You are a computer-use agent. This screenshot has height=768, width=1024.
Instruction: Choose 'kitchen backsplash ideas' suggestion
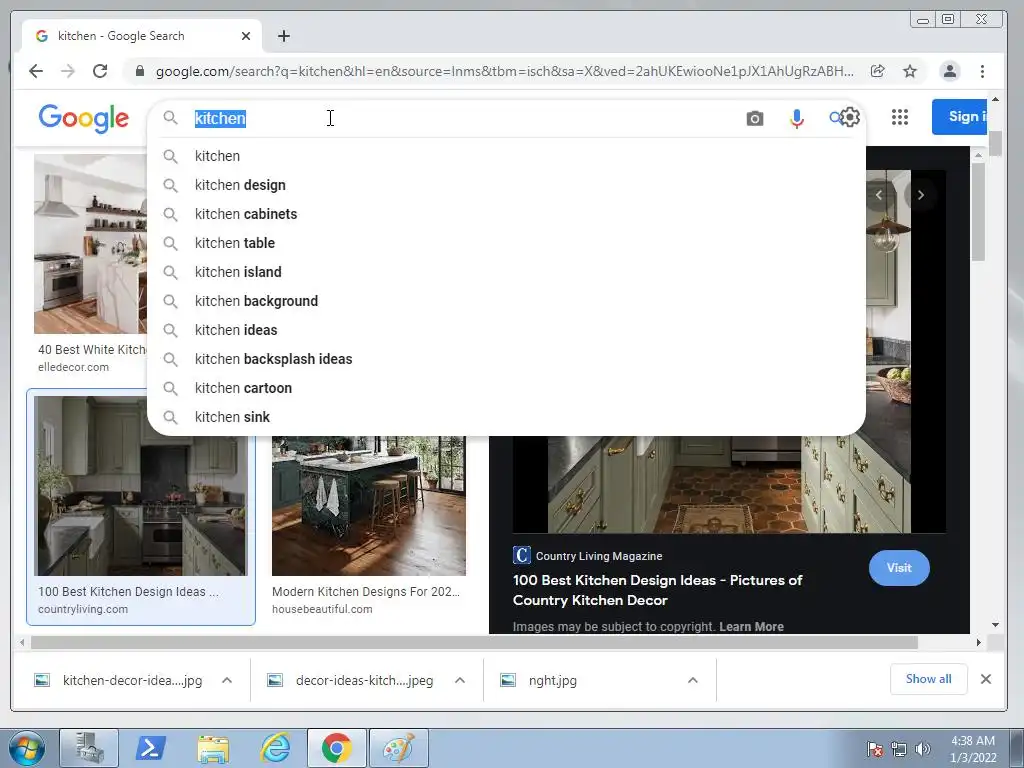click(x=506, y=359)
